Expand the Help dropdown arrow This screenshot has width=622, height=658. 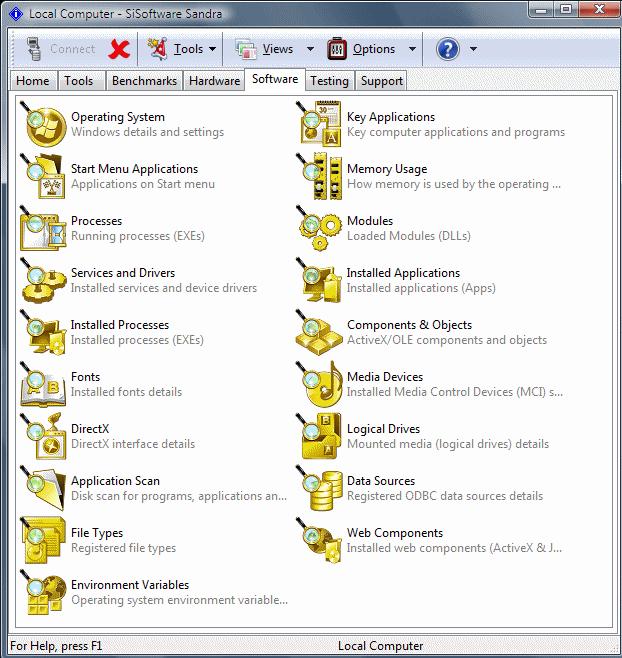coord(473,49)
